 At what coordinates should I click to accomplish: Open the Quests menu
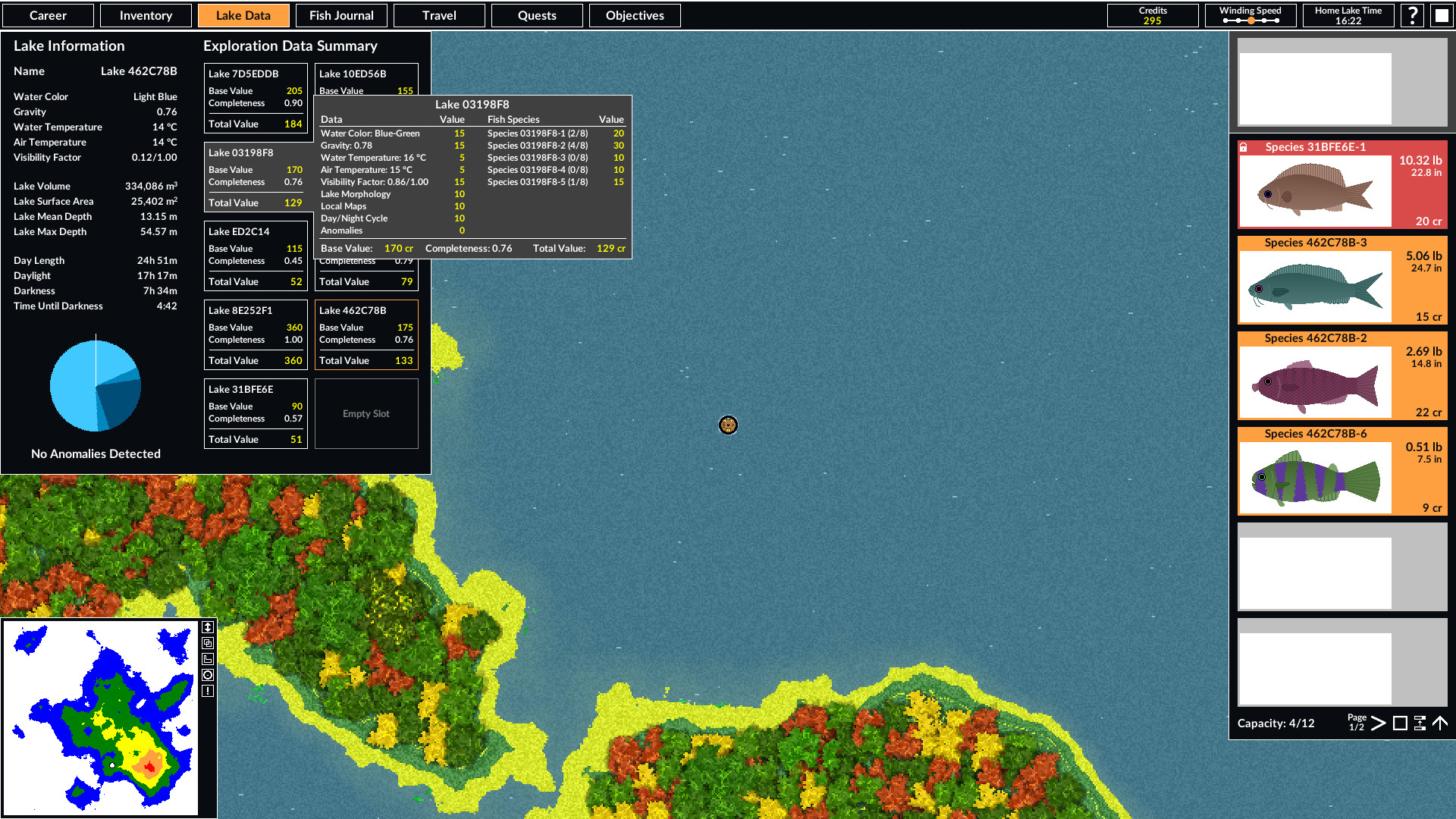[x=537, y=15]
